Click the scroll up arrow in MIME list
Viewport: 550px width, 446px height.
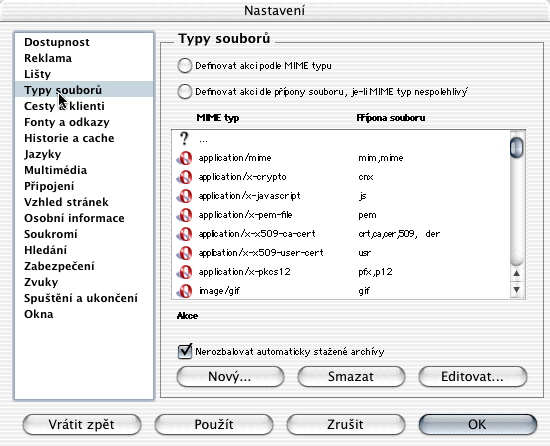coord(517,273)
